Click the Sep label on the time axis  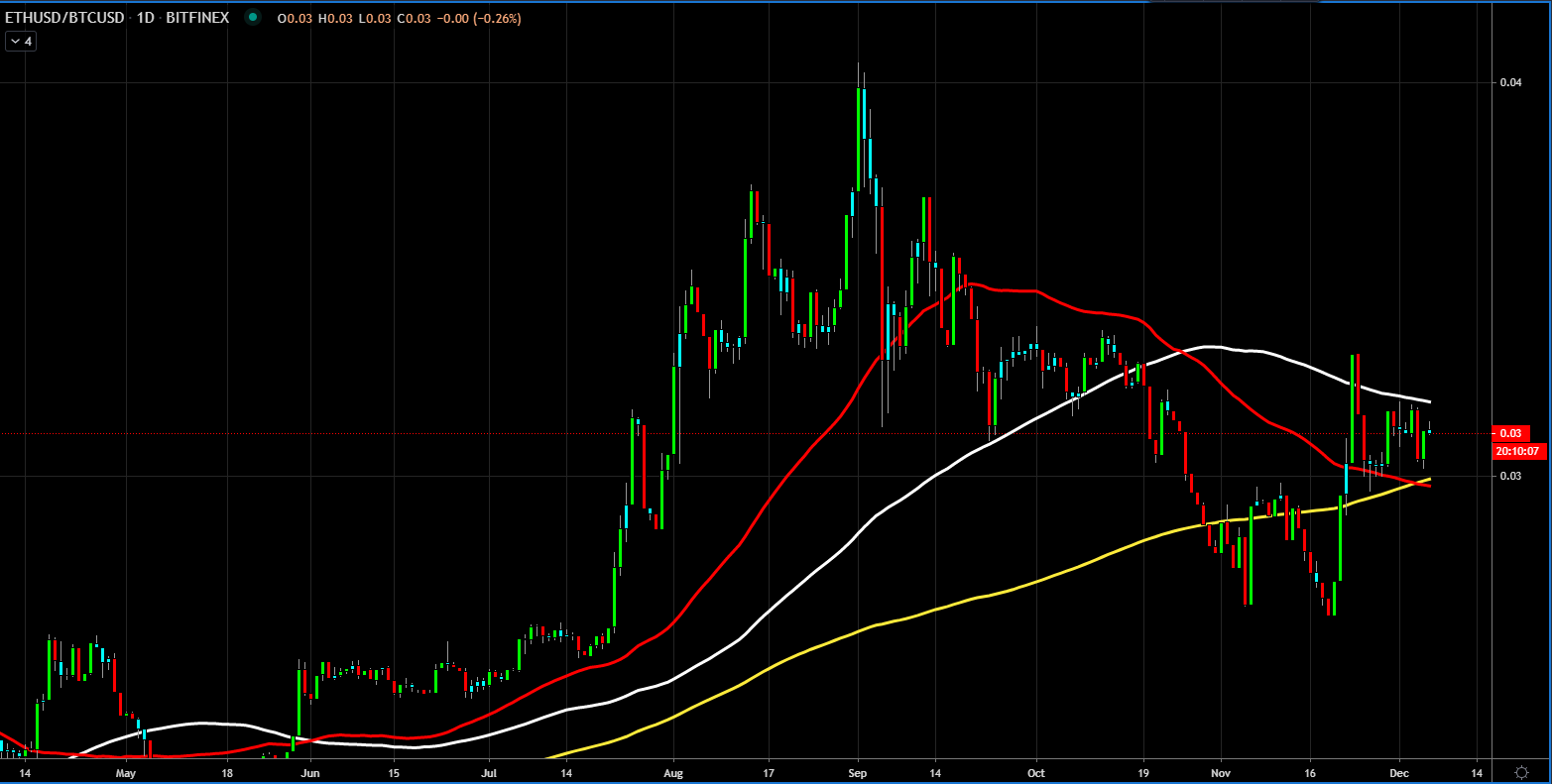[859, 772]
